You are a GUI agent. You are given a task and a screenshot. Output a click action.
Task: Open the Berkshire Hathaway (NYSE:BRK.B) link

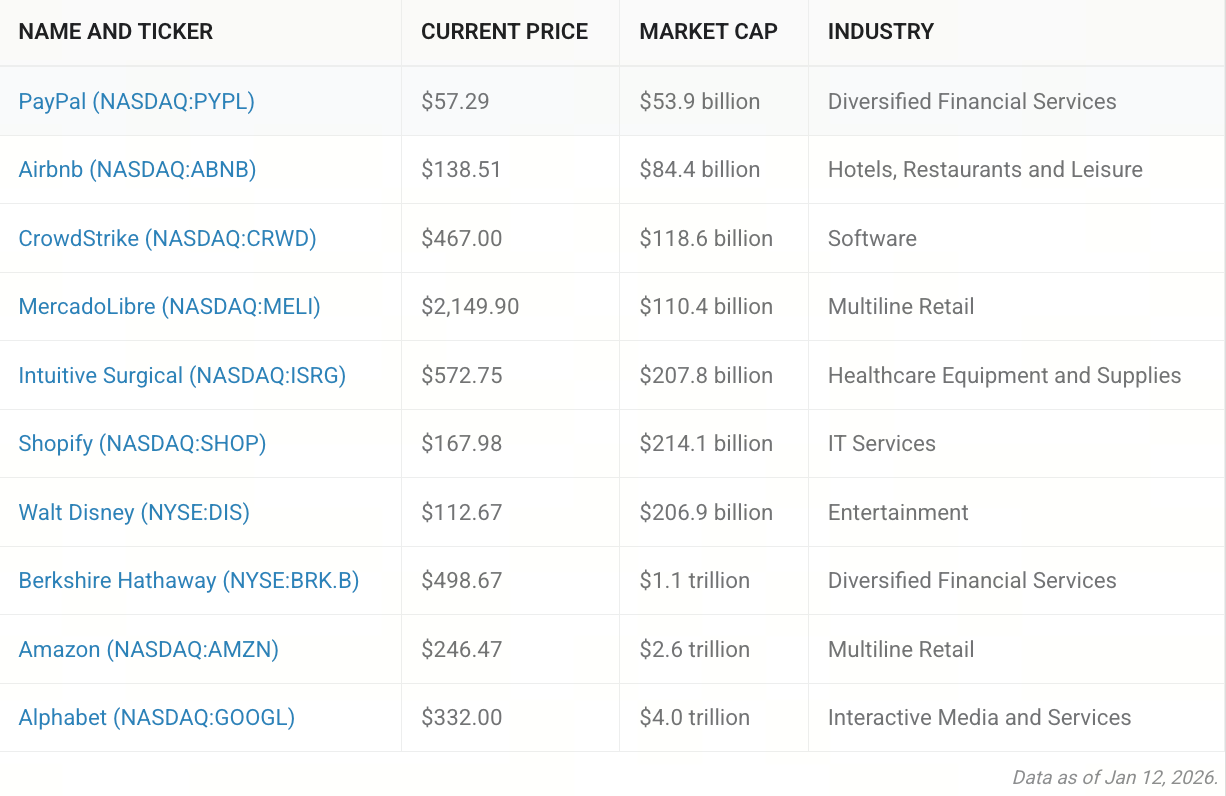[188, 581]
